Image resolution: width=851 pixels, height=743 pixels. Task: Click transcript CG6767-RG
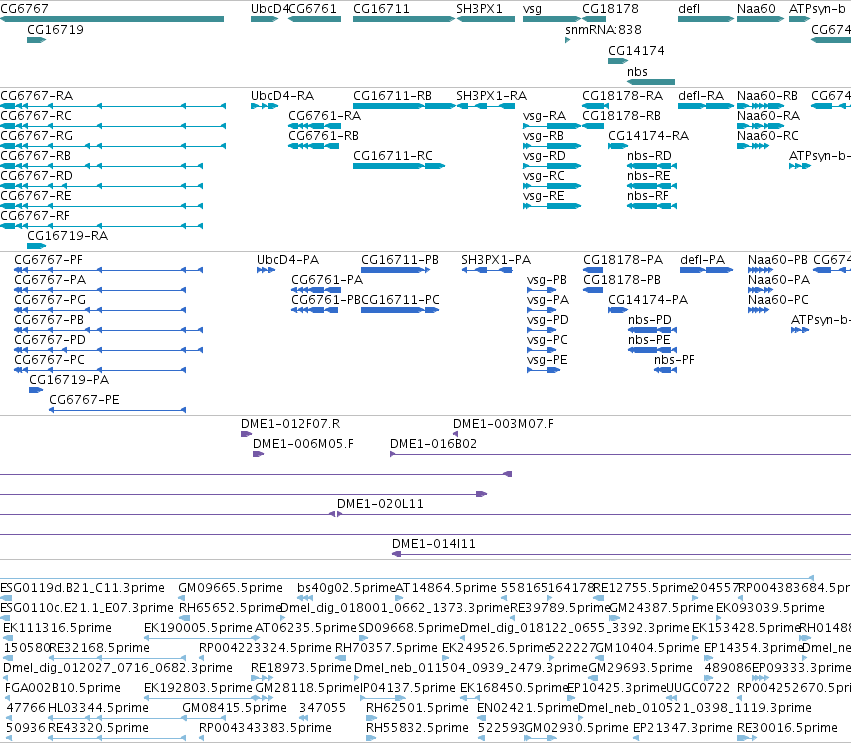(113, 146)
